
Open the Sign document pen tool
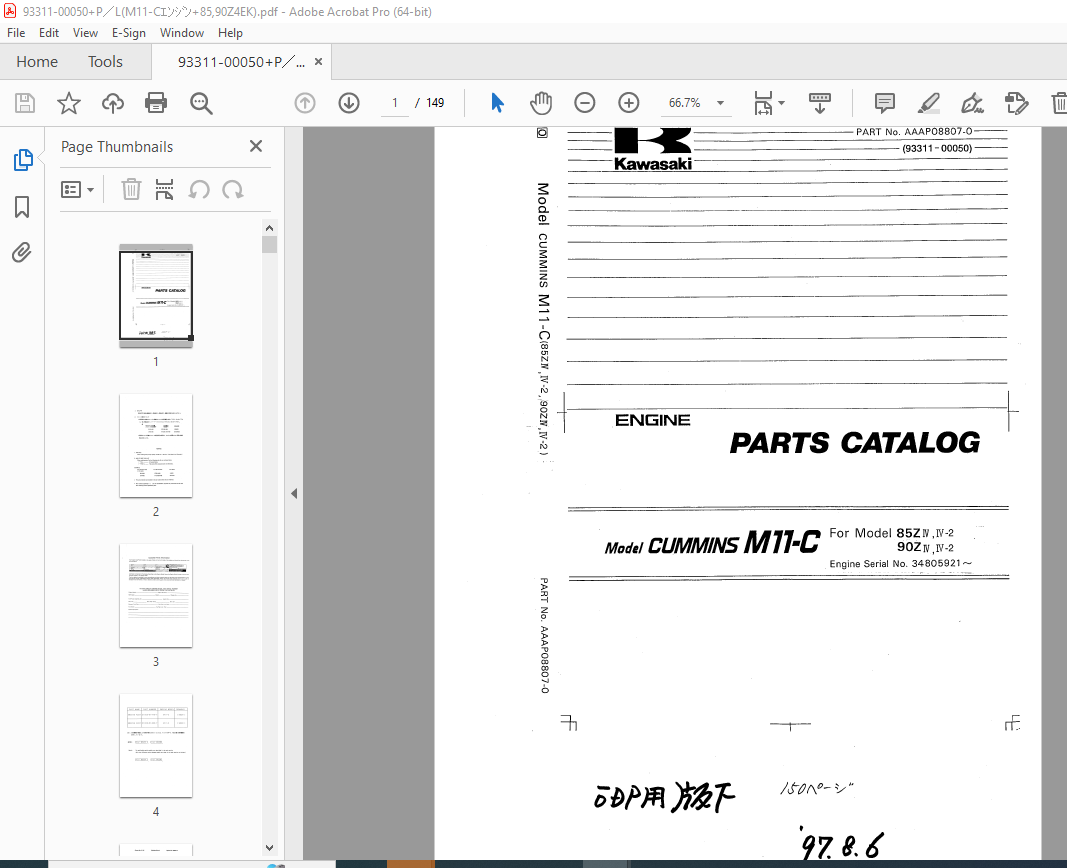pos(972,103)
